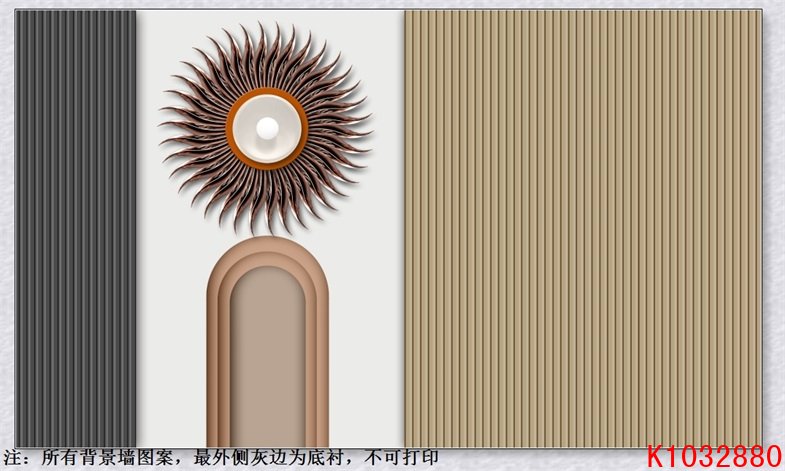Screen dimensions: 785x471
Task: Click the product code K1032880
Action: 714,457
